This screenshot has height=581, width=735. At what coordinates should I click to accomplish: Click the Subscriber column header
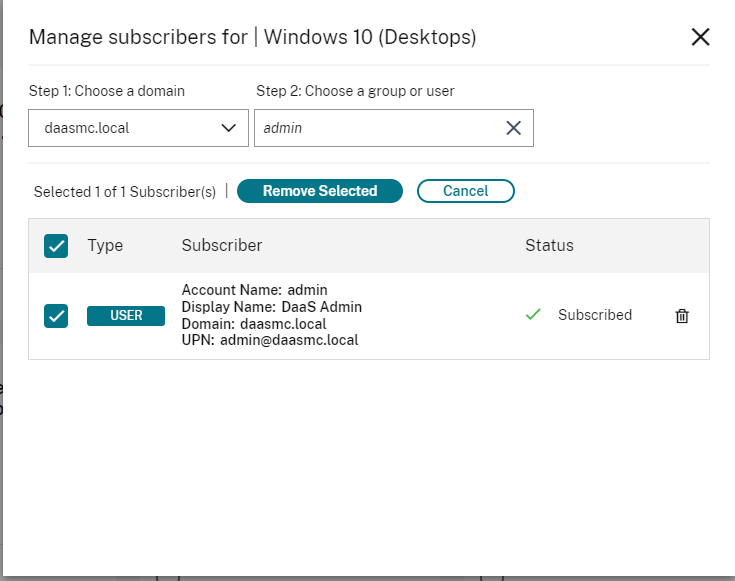(222, 246)
